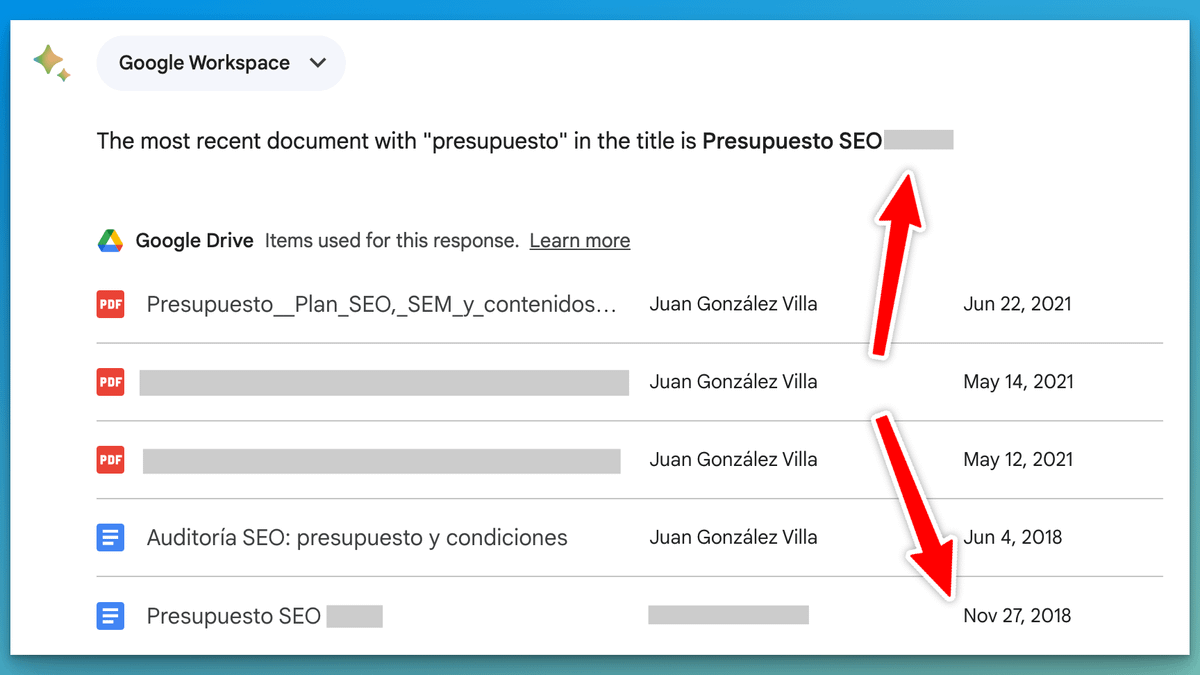Image resolution: width=1200 pixels, height=675 pixels.
Task: Click the Gemini sparkle icon
Action: click(x=51, y=63)
